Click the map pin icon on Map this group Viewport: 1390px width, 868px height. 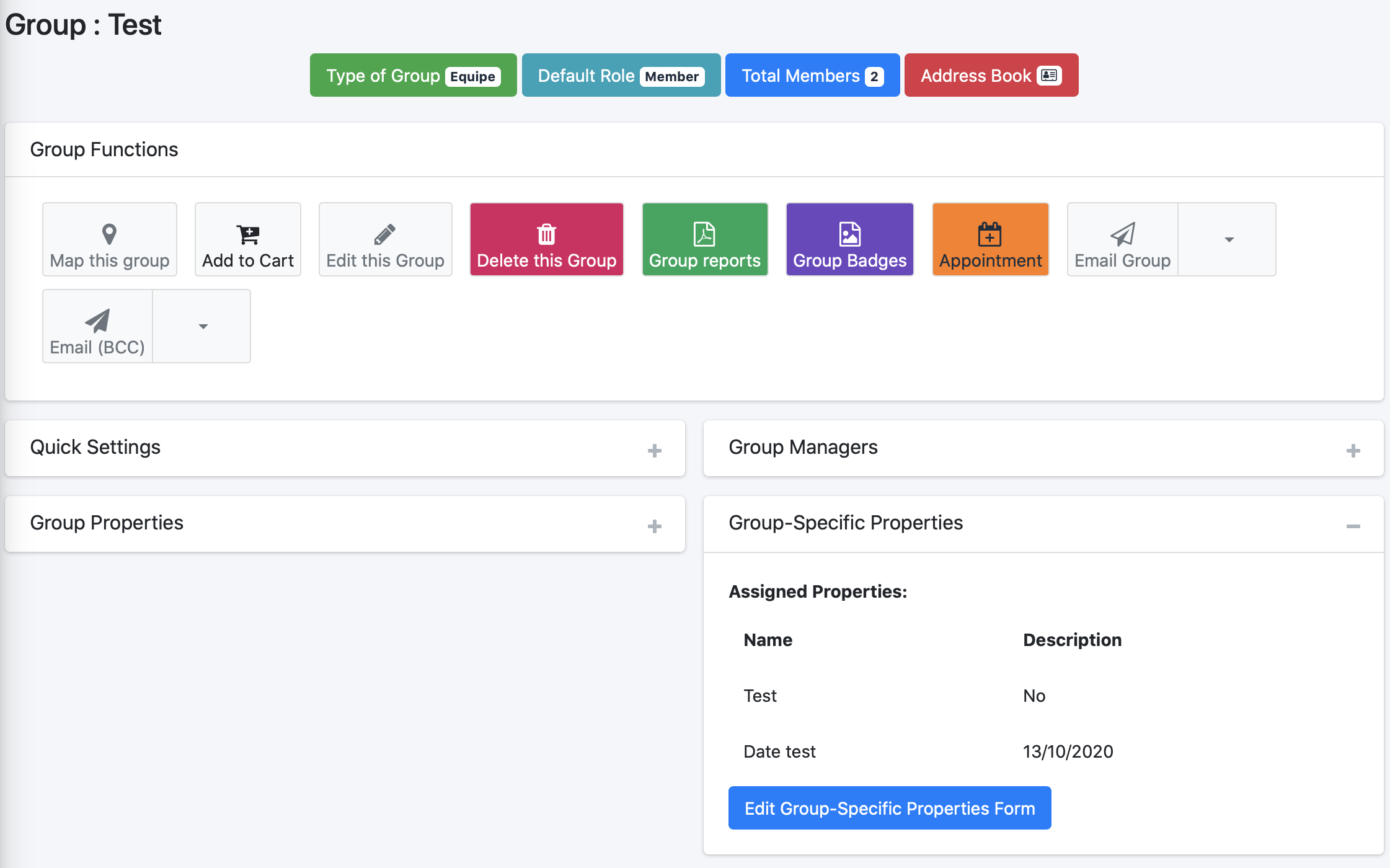[109, 234]
